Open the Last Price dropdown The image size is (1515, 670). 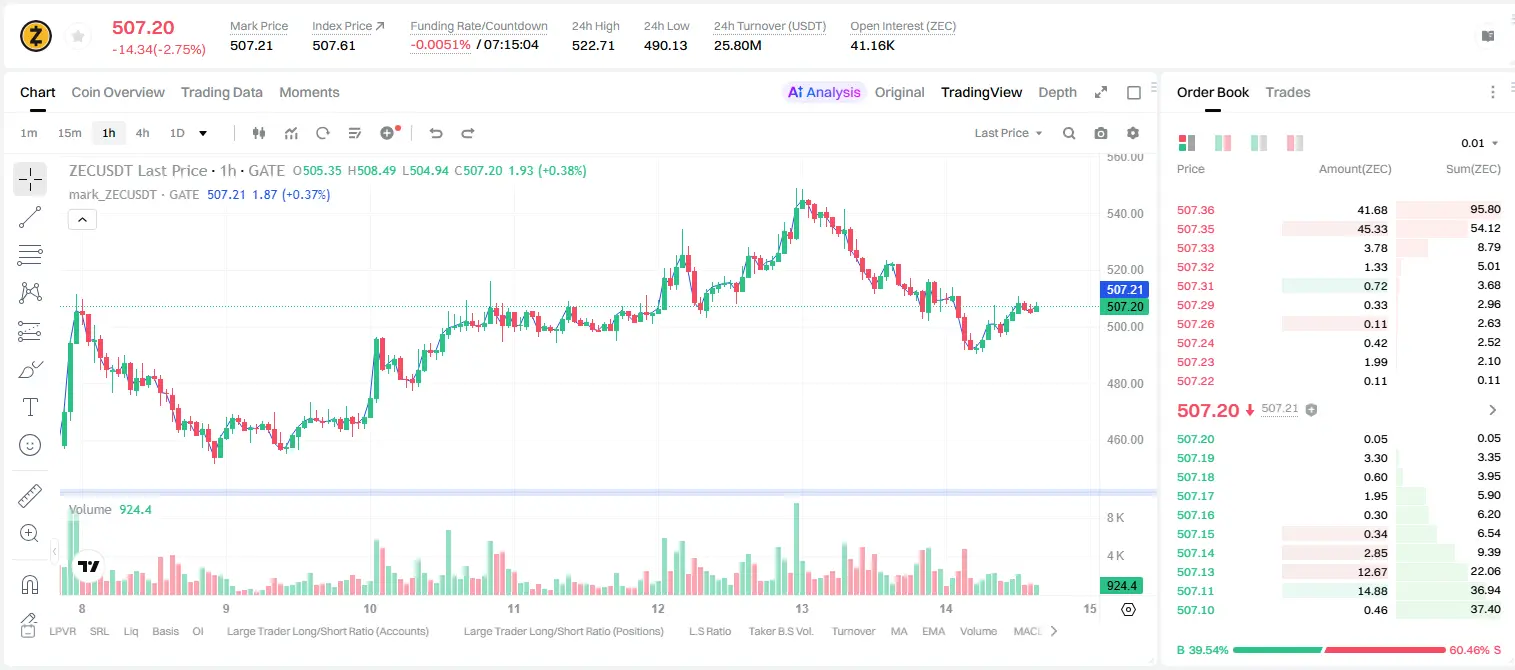click(x=1008, y=133)
